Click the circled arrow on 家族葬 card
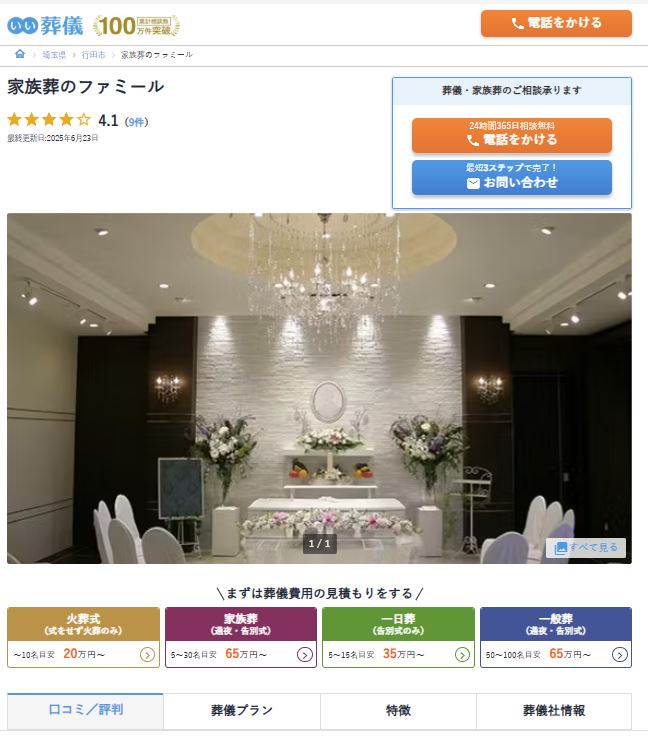Viewport: 648px width, 744px height. 305,655
